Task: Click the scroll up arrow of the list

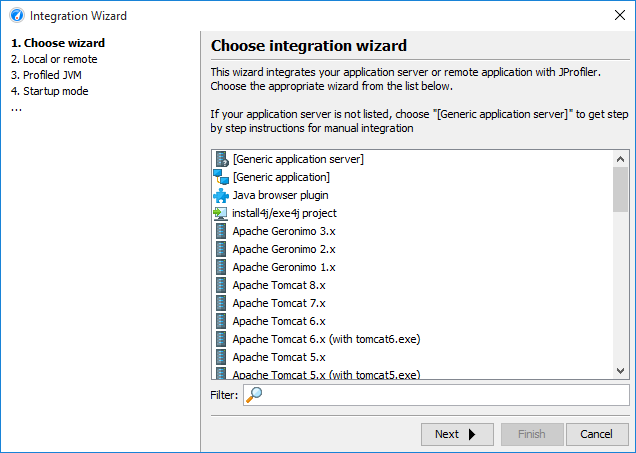Action: click(620, 159)
